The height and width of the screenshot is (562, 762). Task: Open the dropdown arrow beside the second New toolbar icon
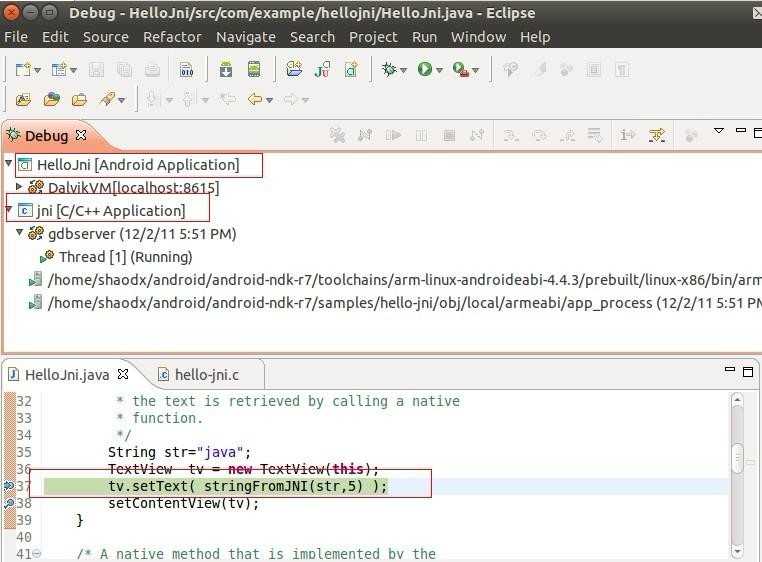pos(73,71)
